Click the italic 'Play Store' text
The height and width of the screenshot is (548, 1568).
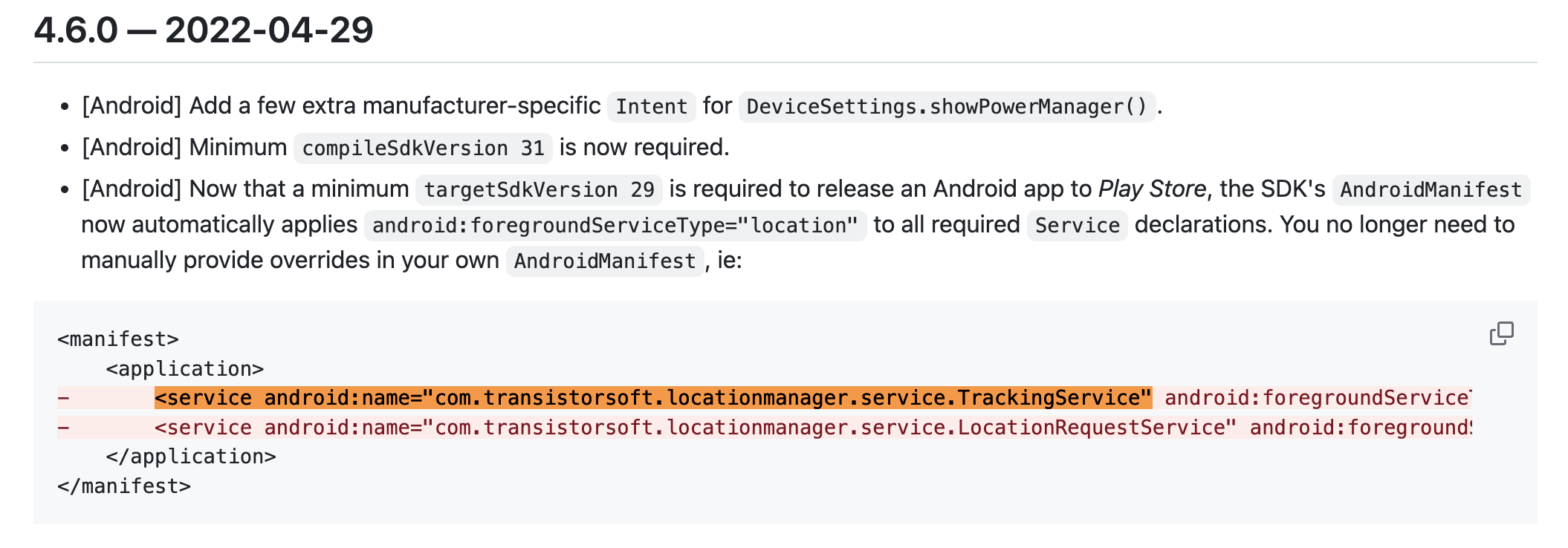(1152, 189)
